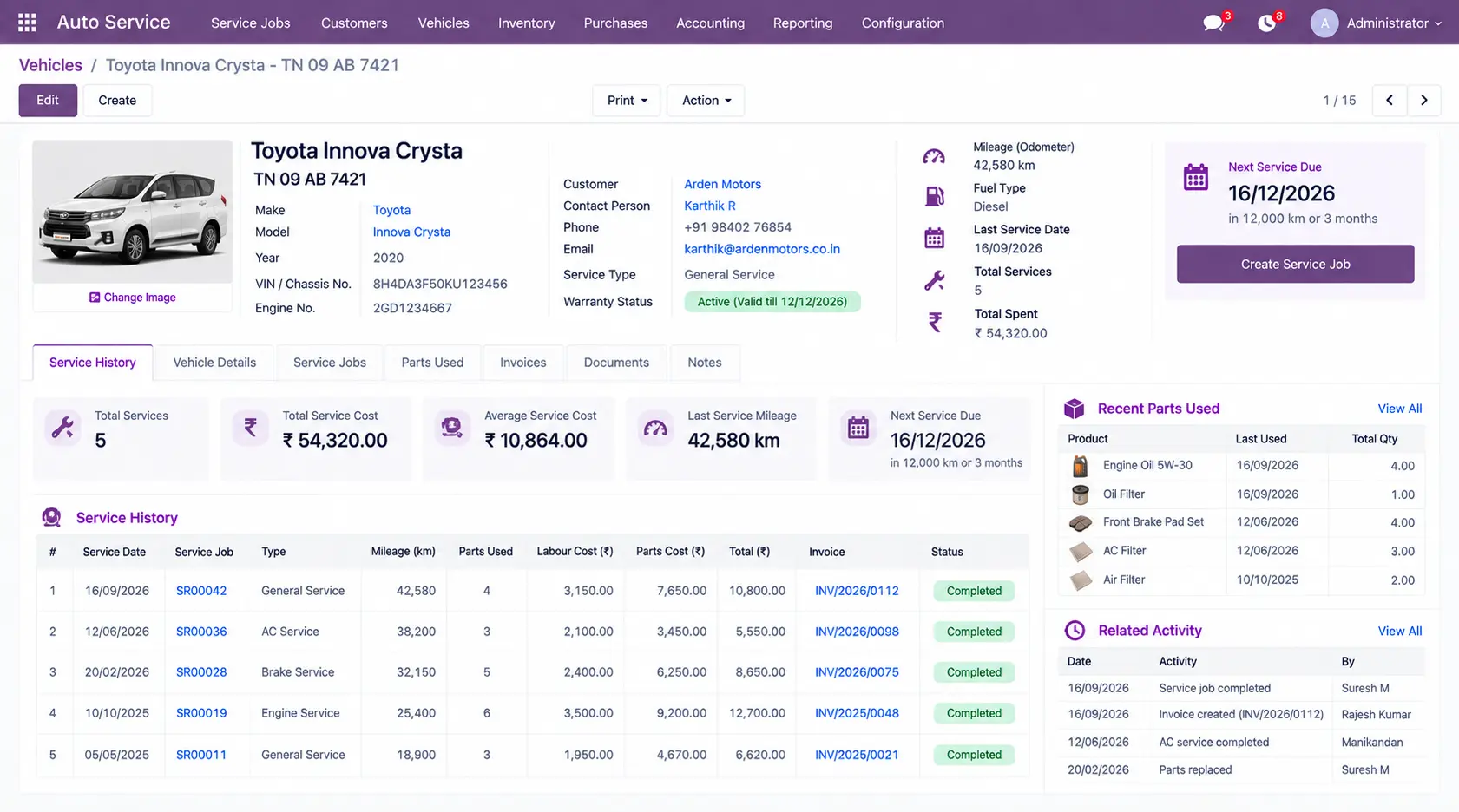This screenshot has width=1459, height=812.
Task: Click the Active warranty status badge
Action: click(x=772, y=302)
